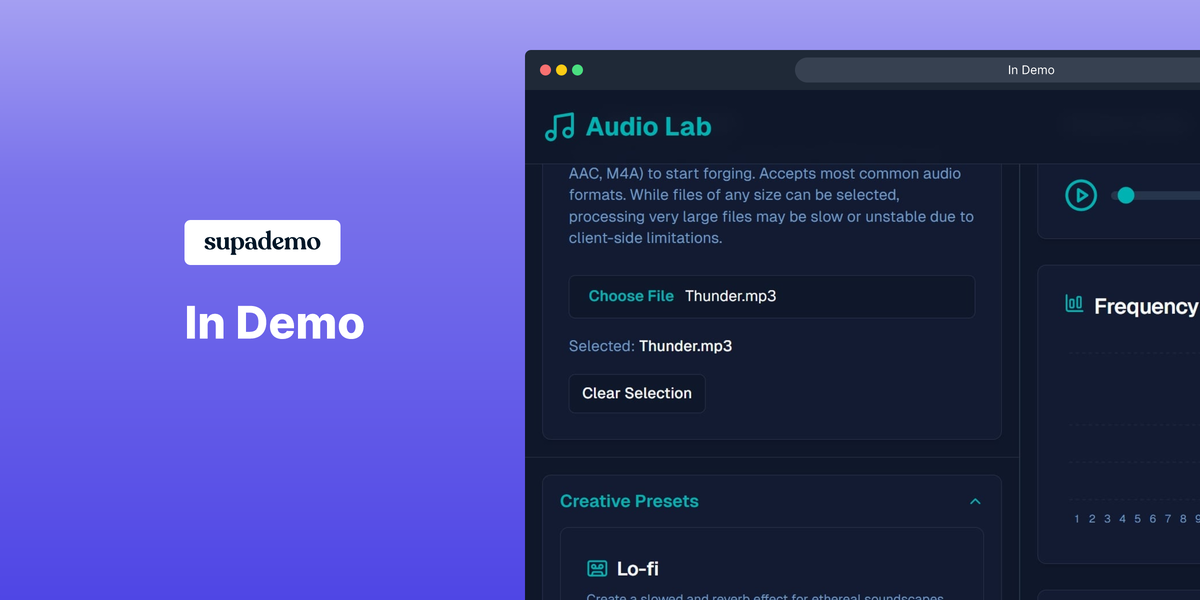Play the audio with the play button

pos(1081,195)
